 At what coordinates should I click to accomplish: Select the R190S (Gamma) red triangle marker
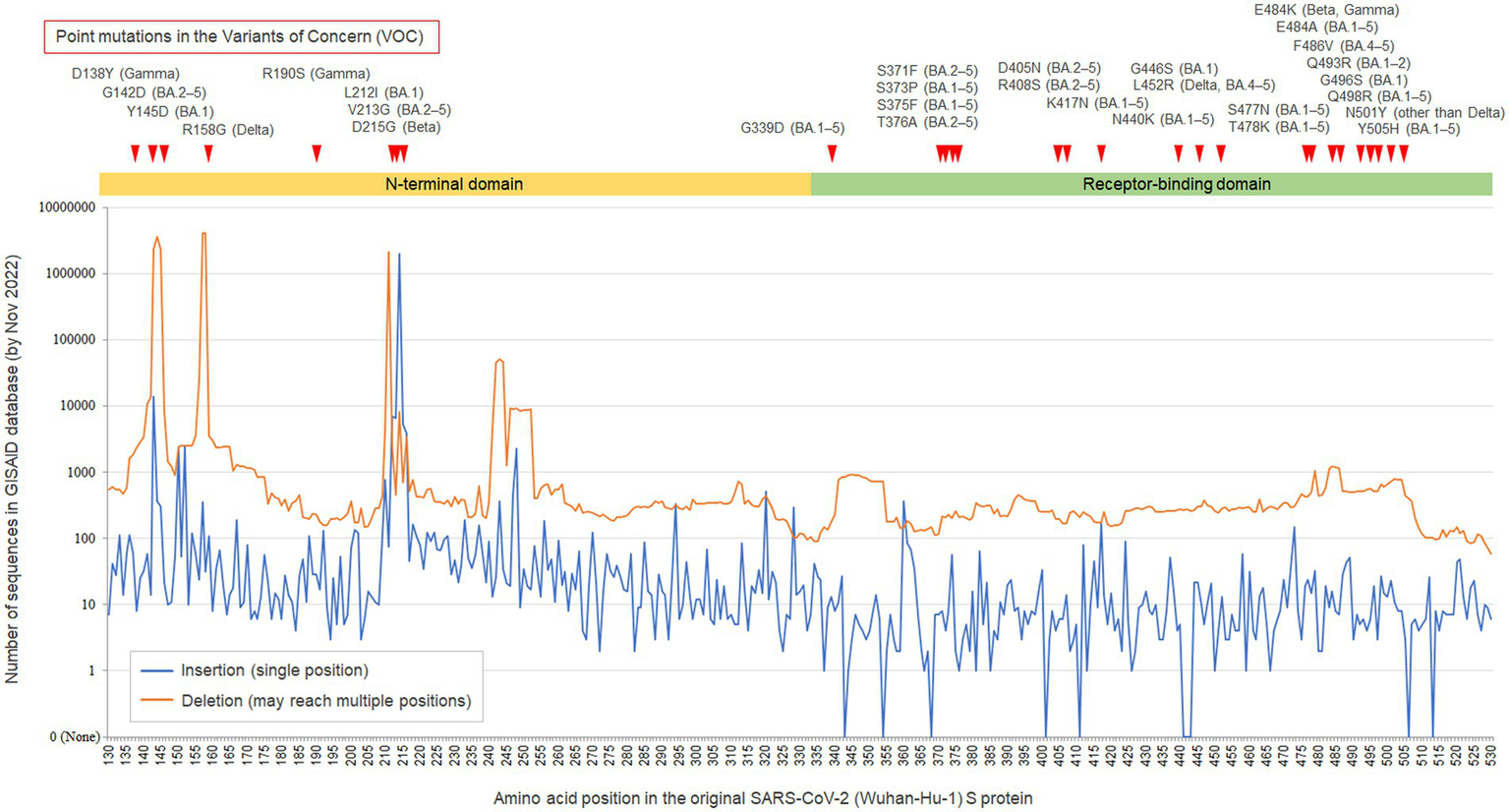click(x=317, y=152)
